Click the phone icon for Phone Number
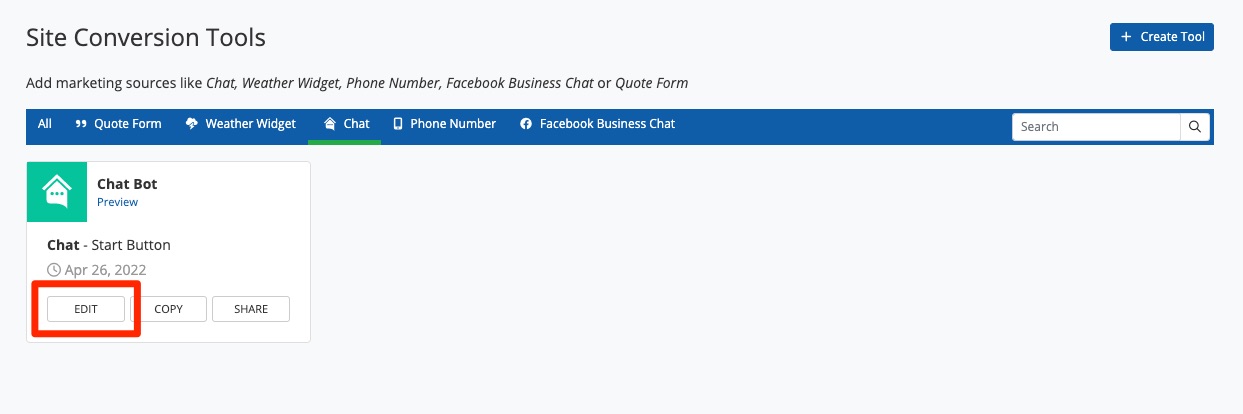The height and width of the screenshot is (414, 1243). (398, 124)
